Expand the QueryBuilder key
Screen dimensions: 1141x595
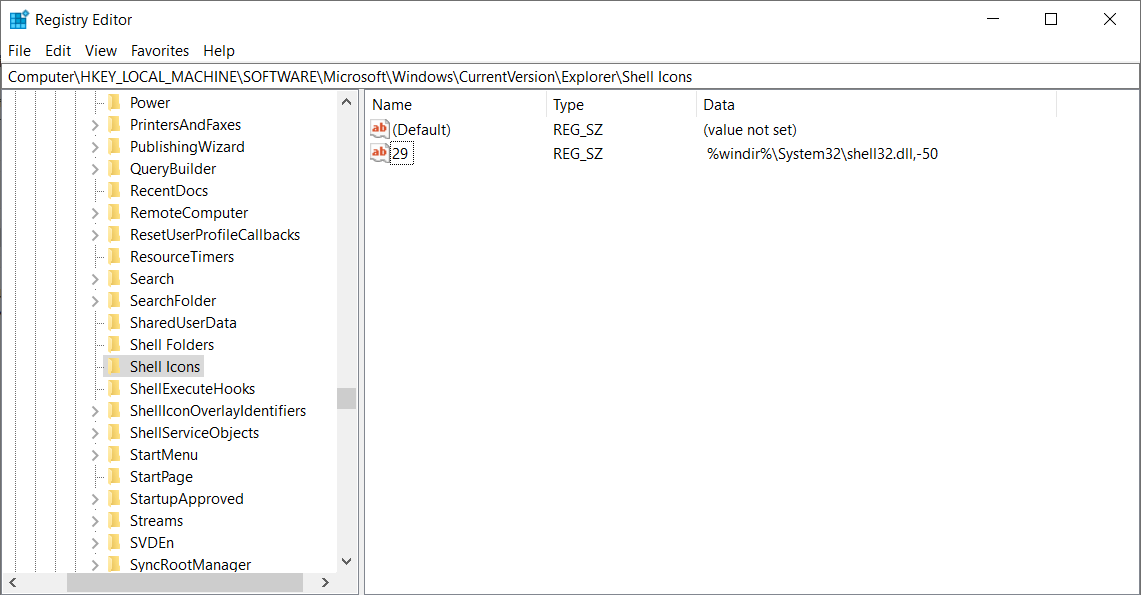pos(95,169)
